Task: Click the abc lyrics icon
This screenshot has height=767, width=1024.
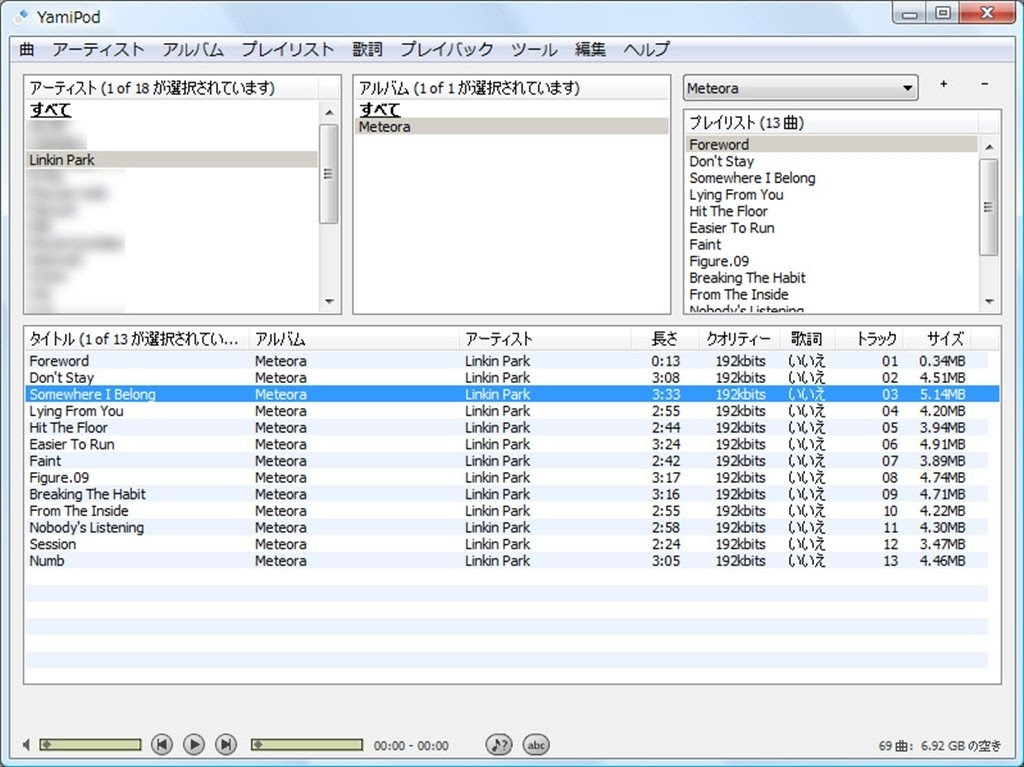Action: click(536, 744)
